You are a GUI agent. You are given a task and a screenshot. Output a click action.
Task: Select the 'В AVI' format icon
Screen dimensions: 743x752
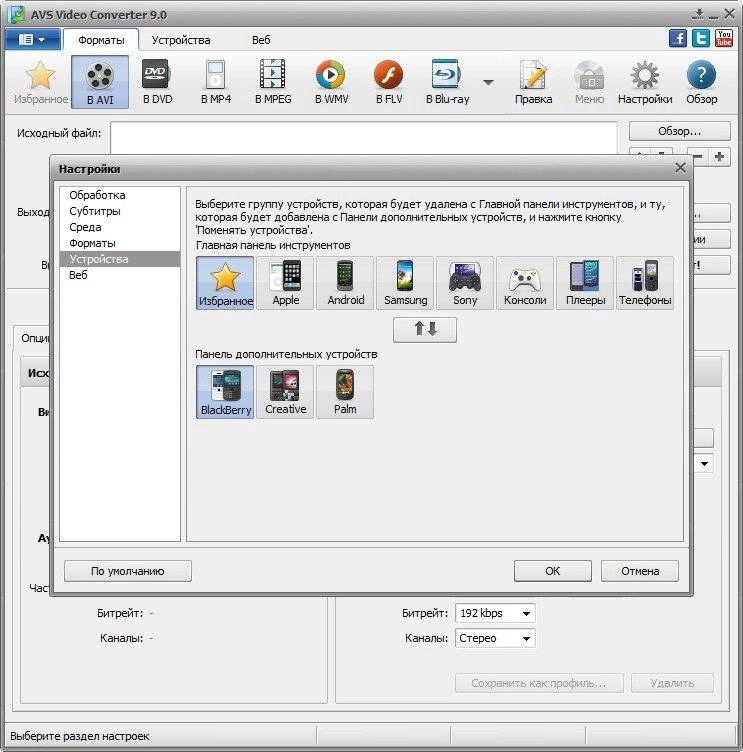pyautogui.click(x=100, y=82)
